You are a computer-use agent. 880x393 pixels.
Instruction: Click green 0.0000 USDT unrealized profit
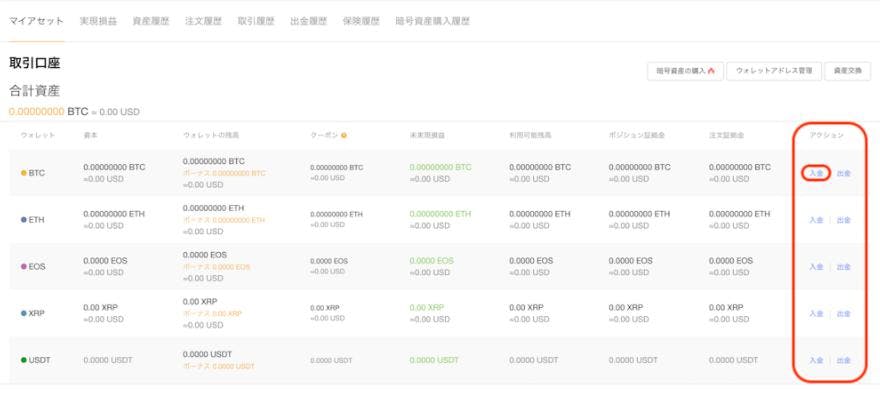coord(434,359)
